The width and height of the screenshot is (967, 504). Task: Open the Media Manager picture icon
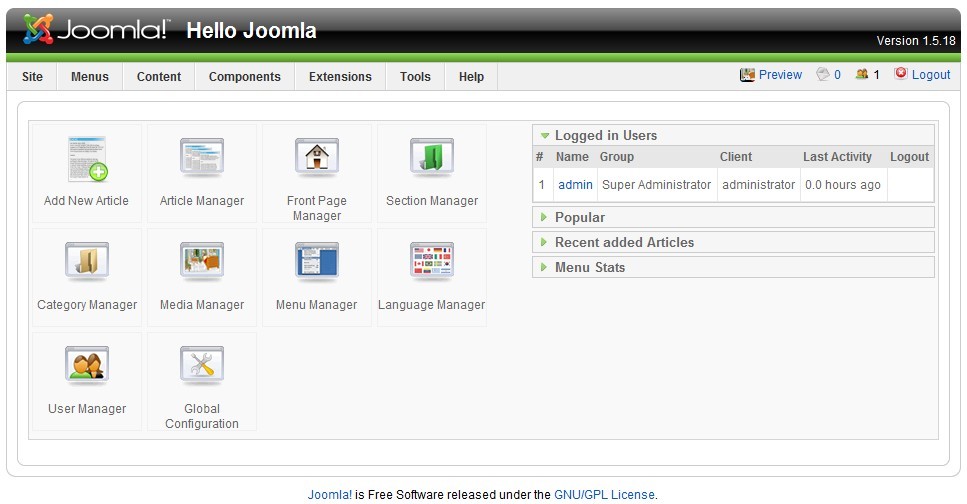point(202,262)
